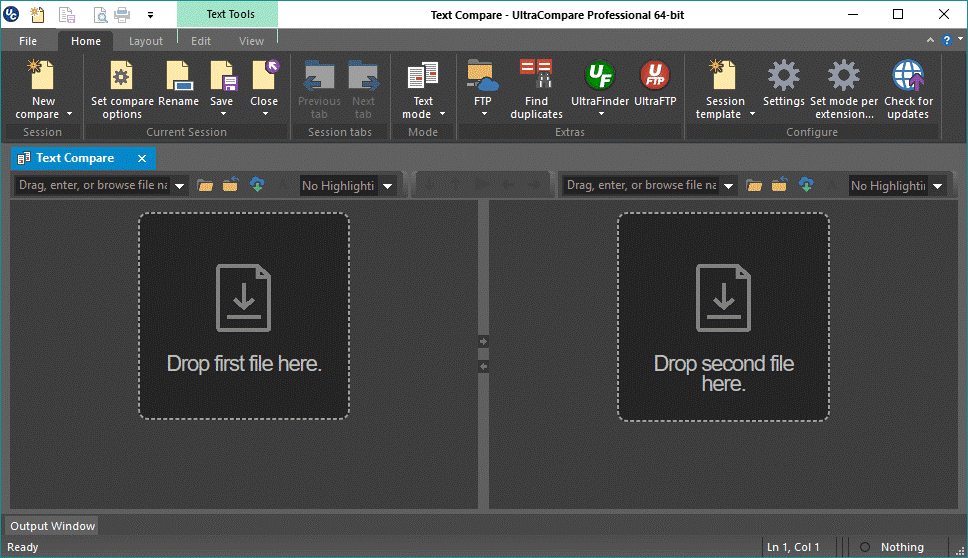
Task: Browse for second file with folder icon
Action: coord(754,185)
